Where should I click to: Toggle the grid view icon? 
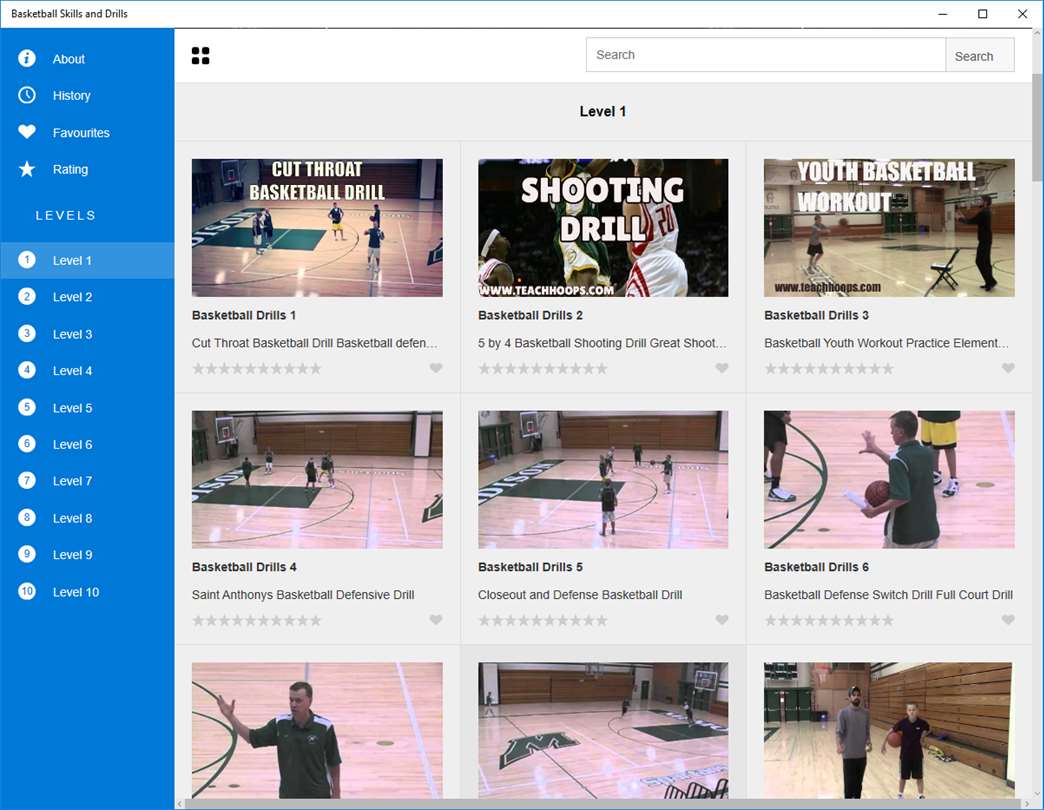point(200,56)
